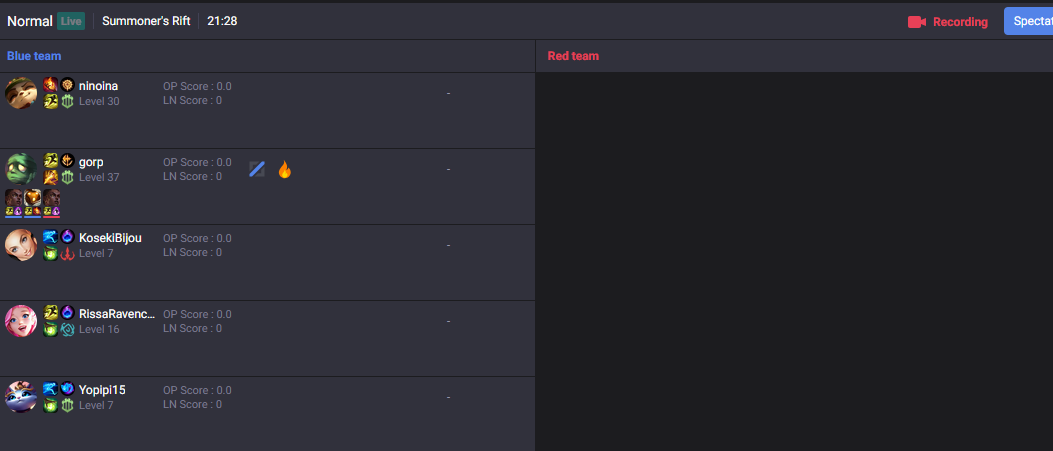Click ninoina's Ignite summoner spell icon
This screenshot has width=1053, height=451.
50,85
